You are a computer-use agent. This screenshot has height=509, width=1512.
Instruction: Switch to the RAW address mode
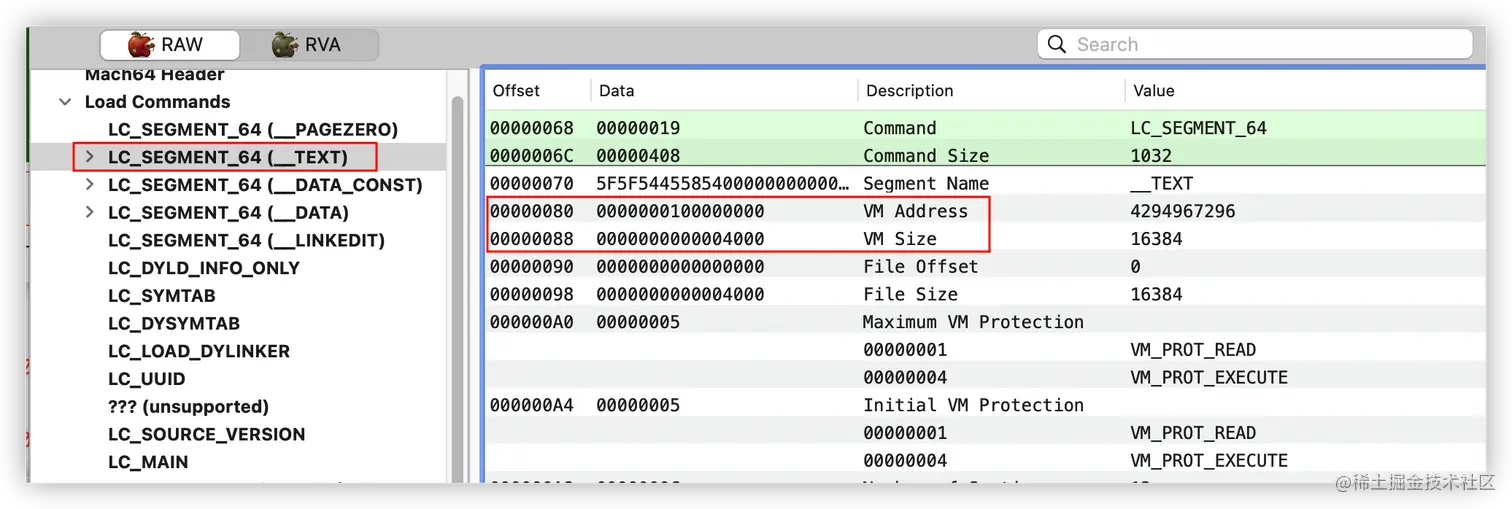point(169,45)
